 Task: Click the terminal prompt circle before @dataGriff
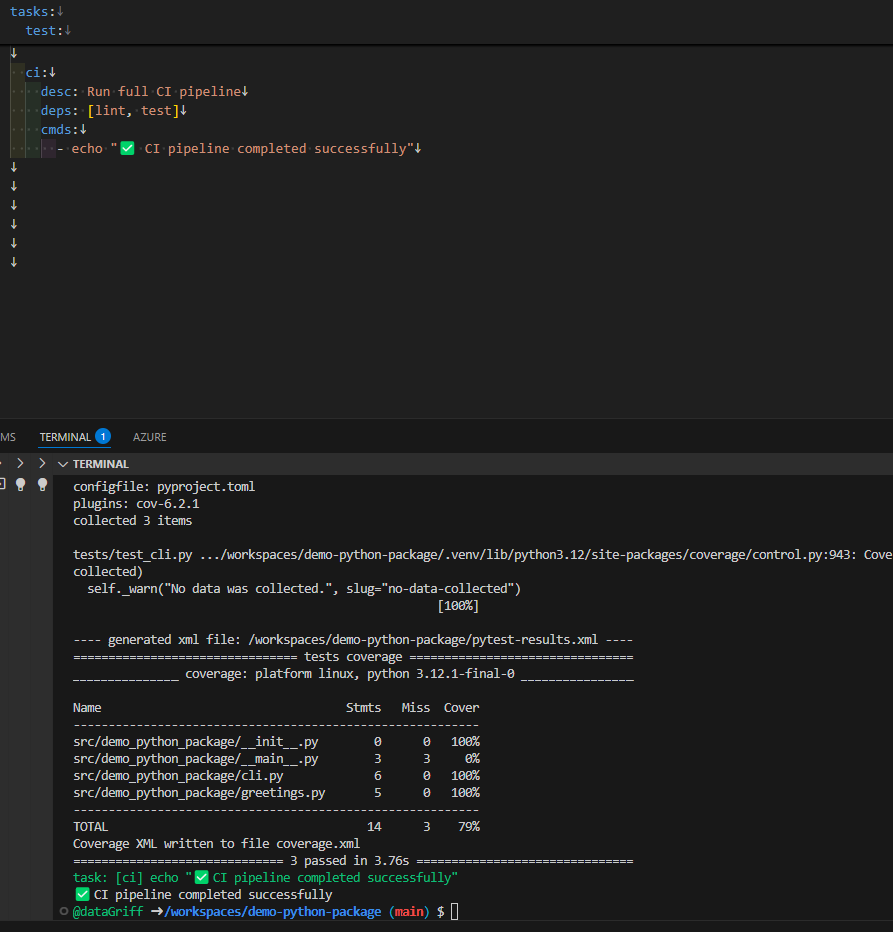tap(64, 911)
